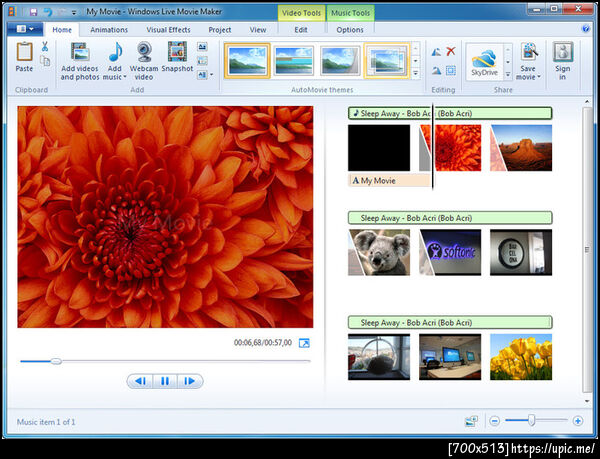Viewport: 600px width, 459px height.
Task: Open the Movie Maker application menu button
Action: point(25,29)
